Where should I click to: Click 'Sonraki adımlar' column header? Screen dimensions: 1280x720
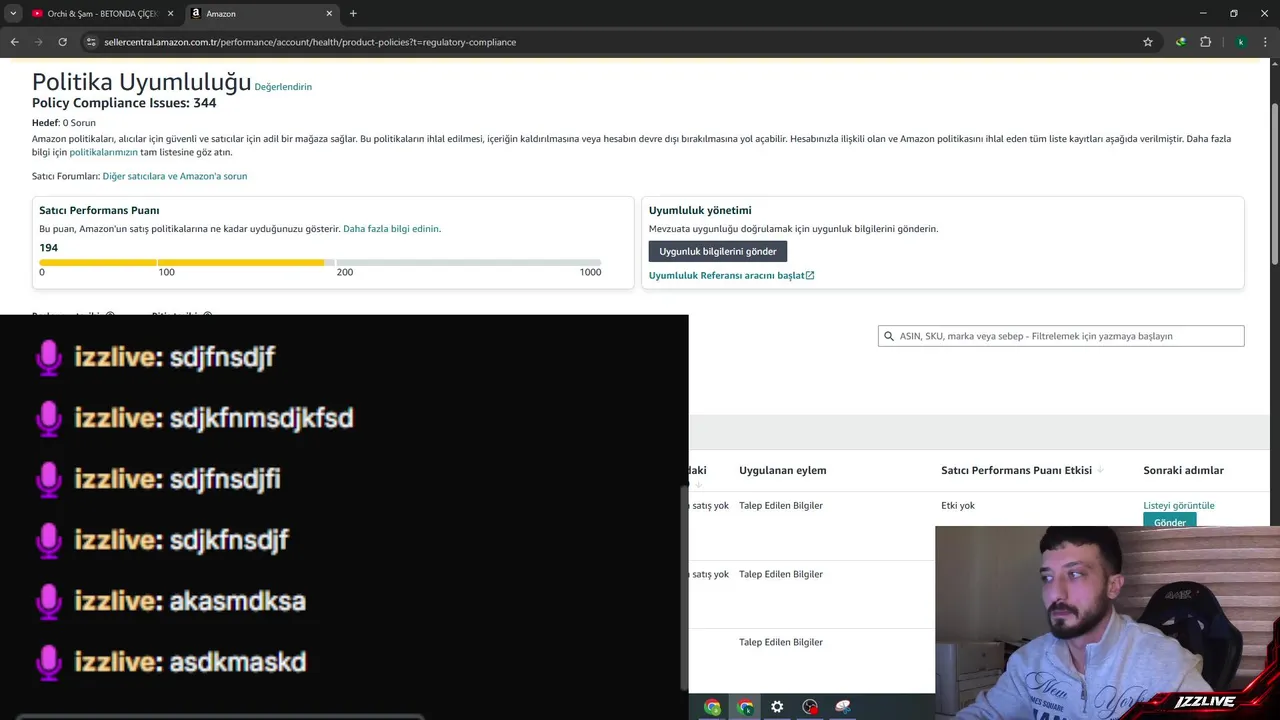(x=1183, y=470)
